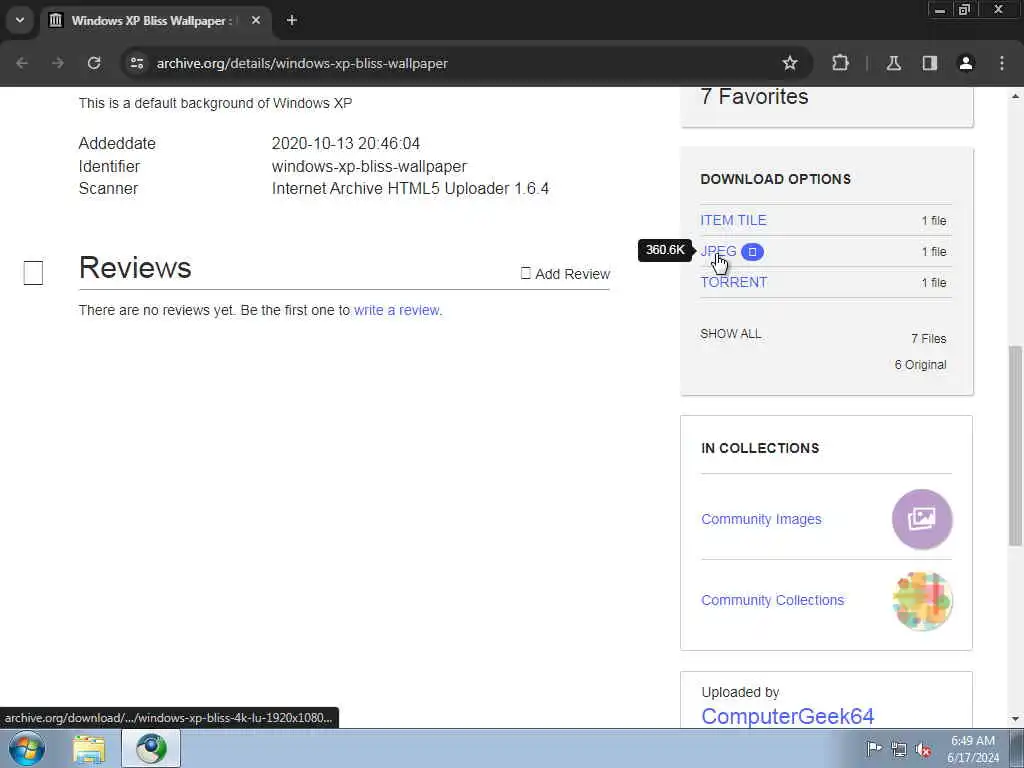Click the scrollbar up arrow

1016,96
